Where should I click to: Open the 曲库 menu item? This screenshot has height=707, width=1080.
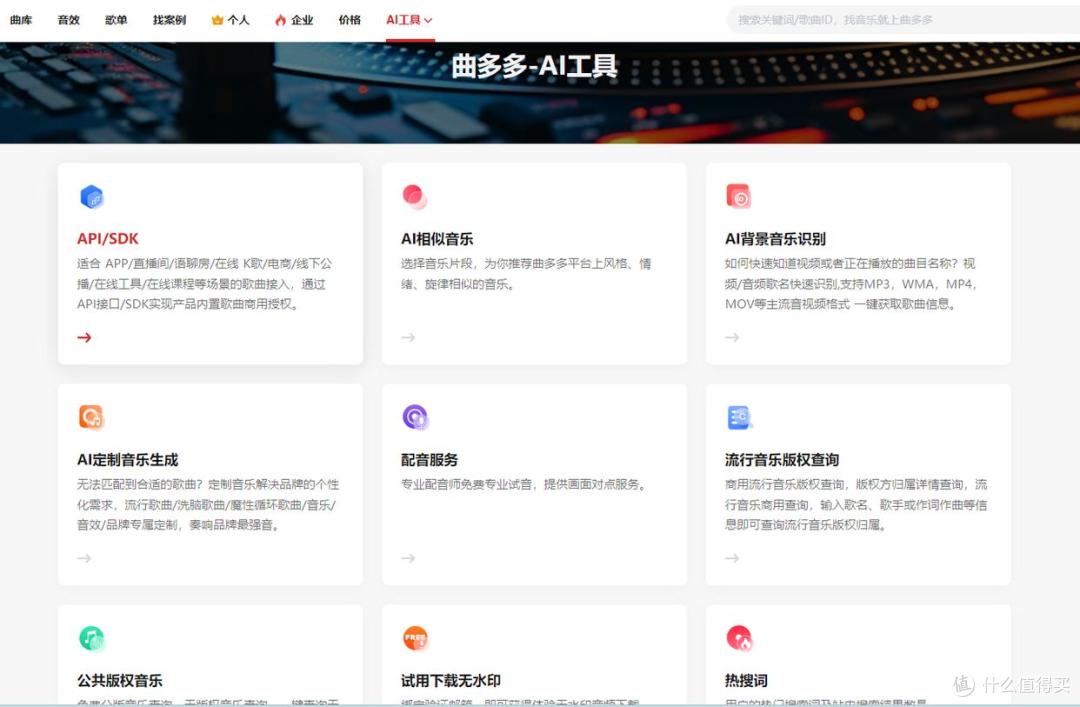pos(21,20)
